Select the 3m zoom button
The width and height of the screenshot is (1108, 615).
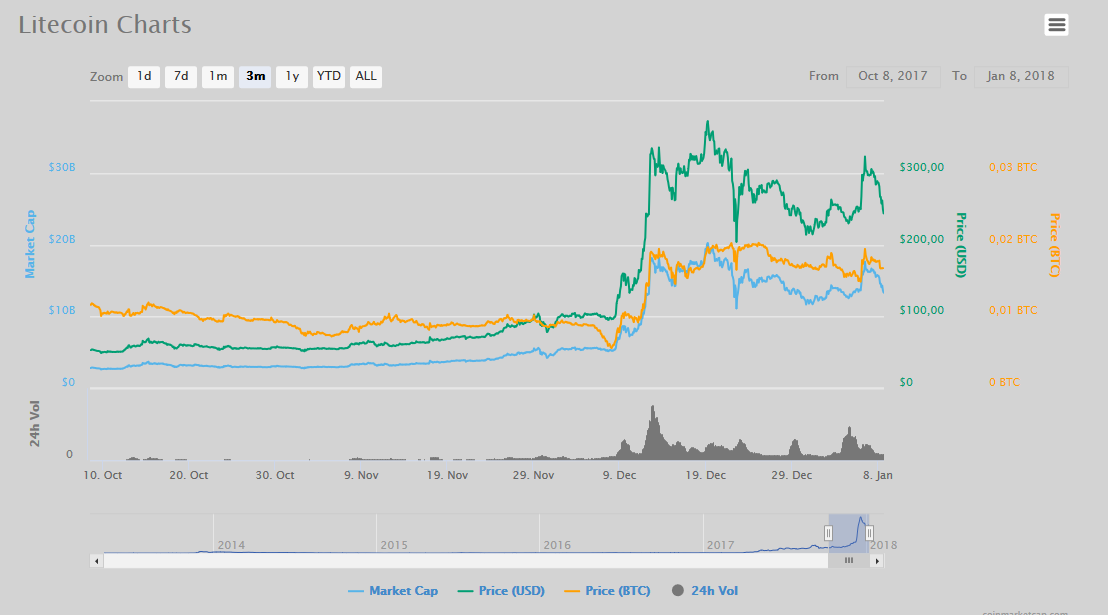tap(255, 76)
